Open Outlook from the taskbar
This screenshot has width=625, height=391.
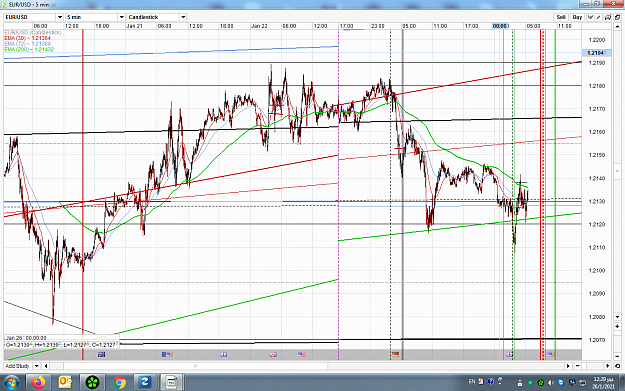click(65, 383)
